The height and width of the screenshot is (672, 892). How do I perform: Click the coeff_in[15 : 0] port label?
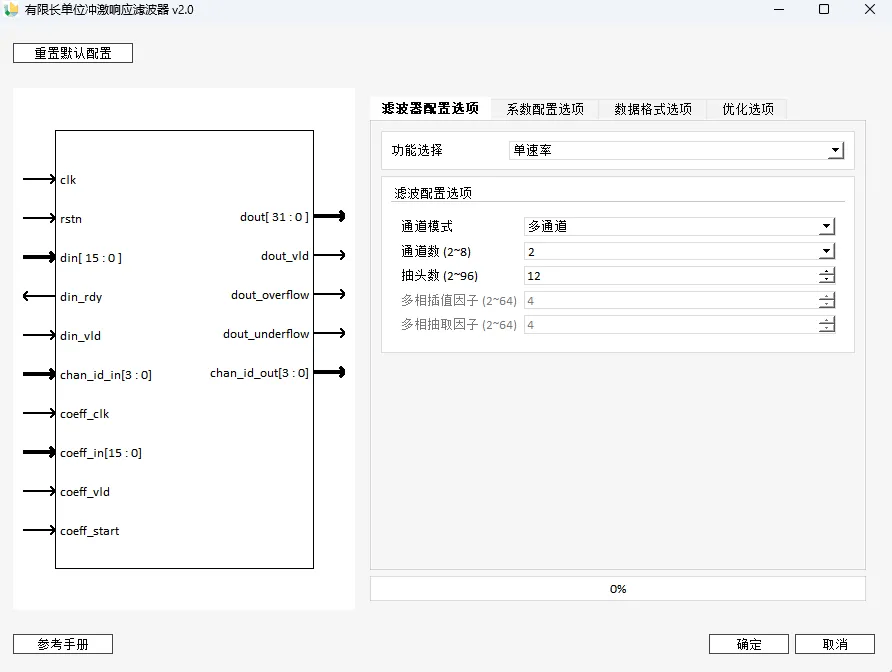[101, 453]
